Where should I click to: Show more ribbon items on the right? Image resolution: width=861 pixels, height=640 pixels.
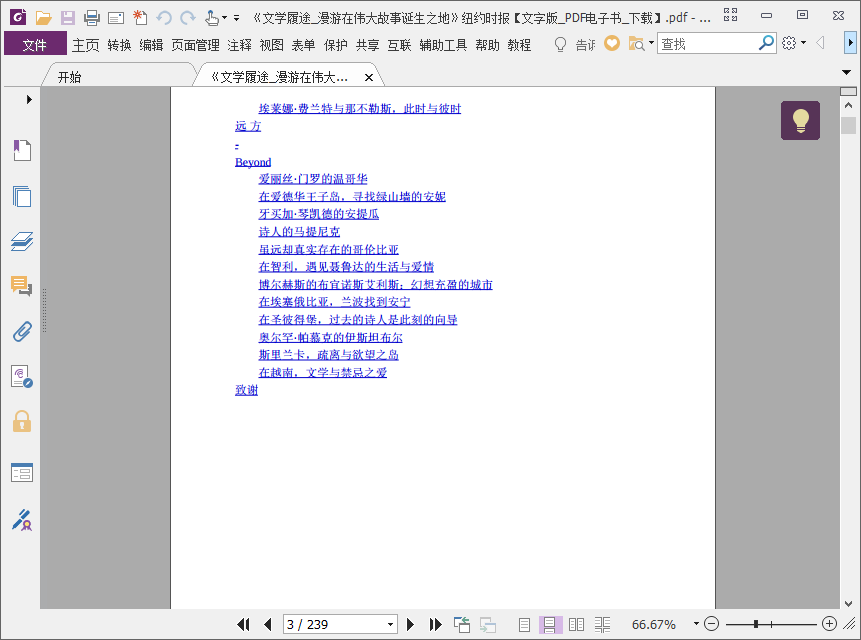(851, 43)
